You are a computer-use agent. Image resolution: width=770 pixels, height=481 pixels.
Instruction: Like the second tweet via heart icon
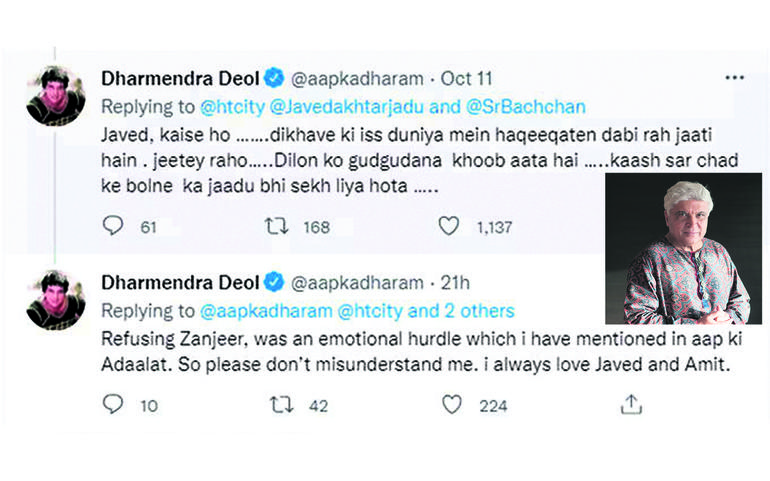(453, 404)
